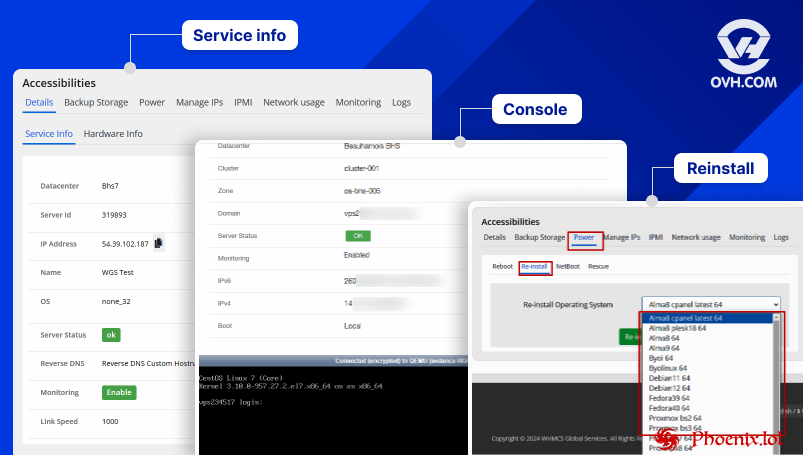
Task: Click the OS value none_32
Action: click(116, 301)
